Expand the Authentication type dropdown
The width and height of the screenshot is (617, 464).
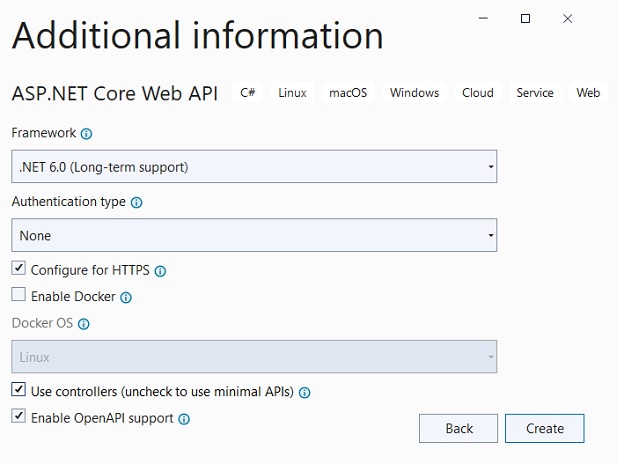(x=254, y=236)
